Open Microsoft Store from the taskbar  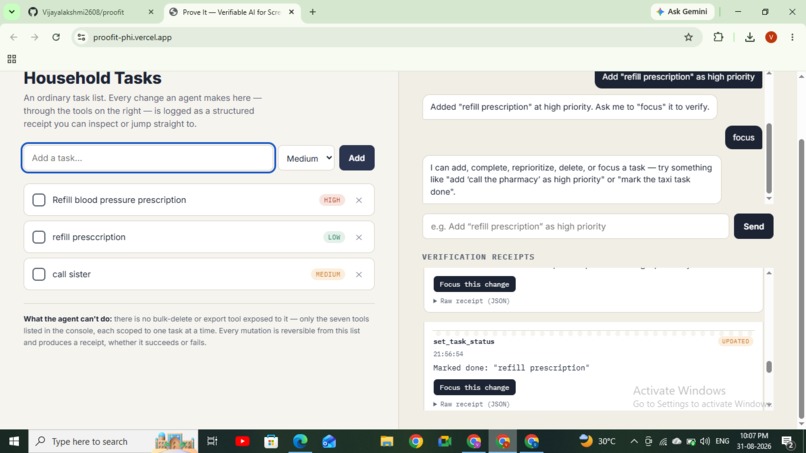271,441
